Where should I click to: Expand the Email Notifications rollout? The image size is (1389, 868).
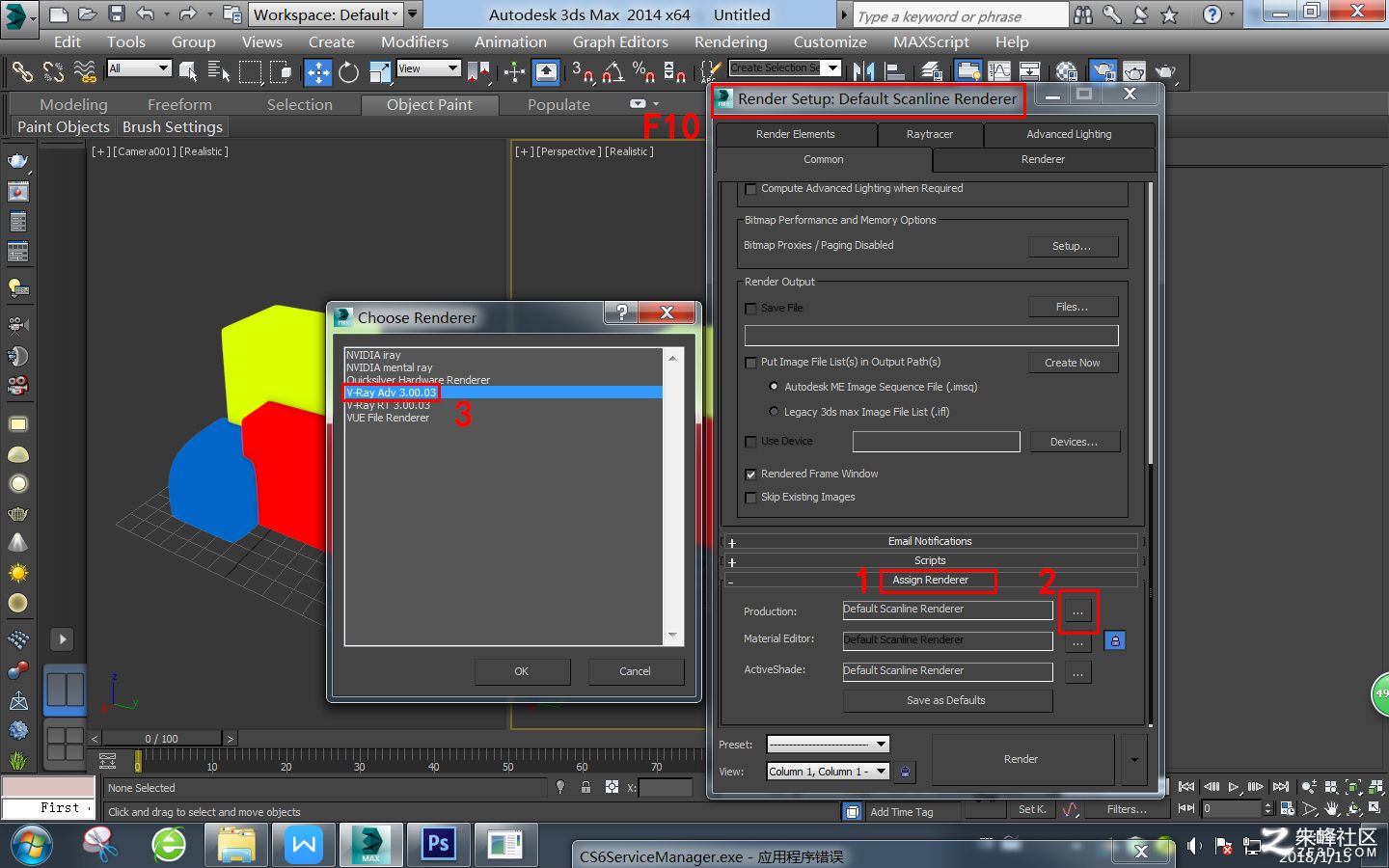[931, 542]
